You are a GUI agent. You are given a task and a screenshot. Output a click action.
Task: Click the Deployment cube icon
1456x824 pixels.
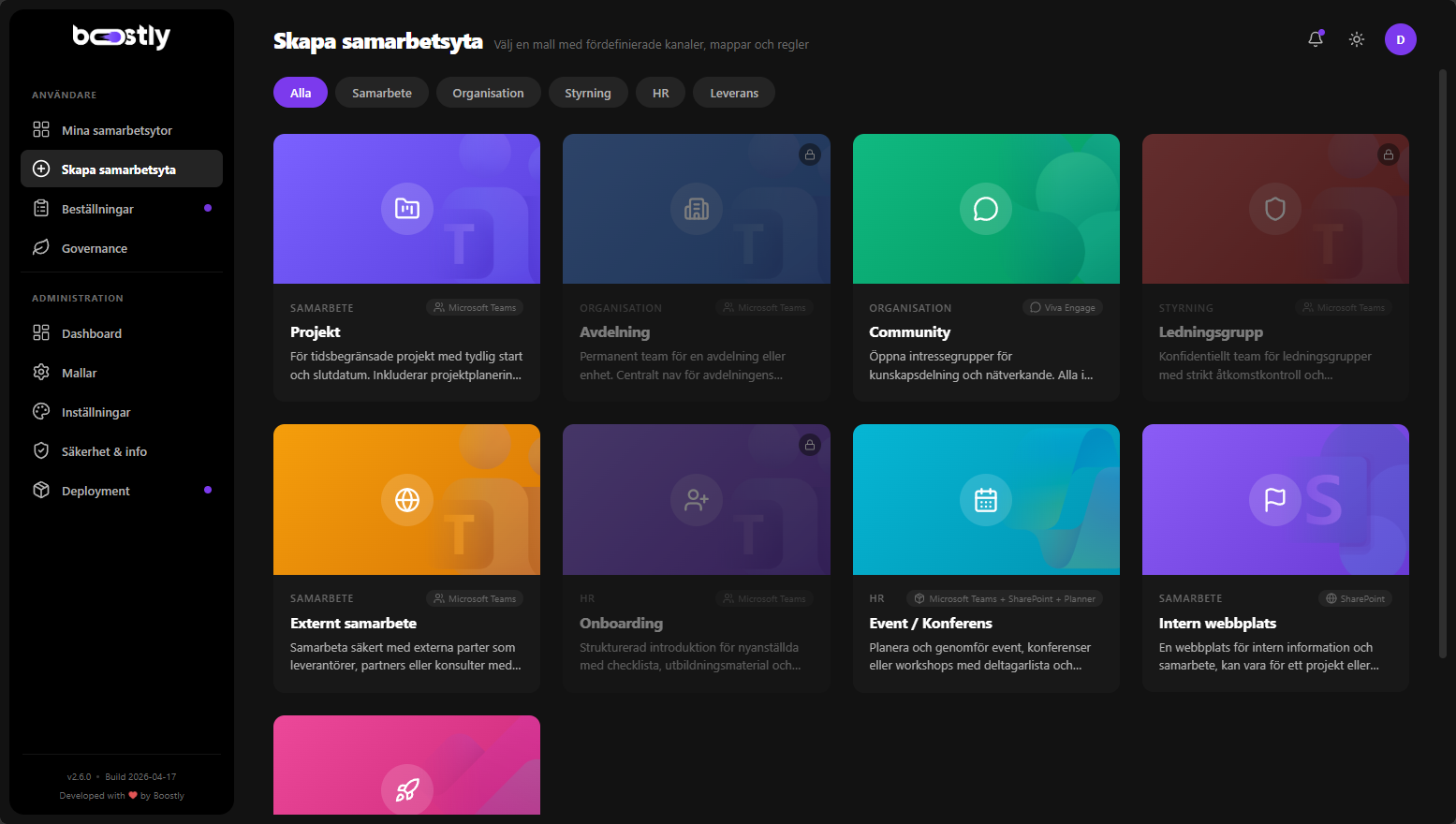(41, 490)
